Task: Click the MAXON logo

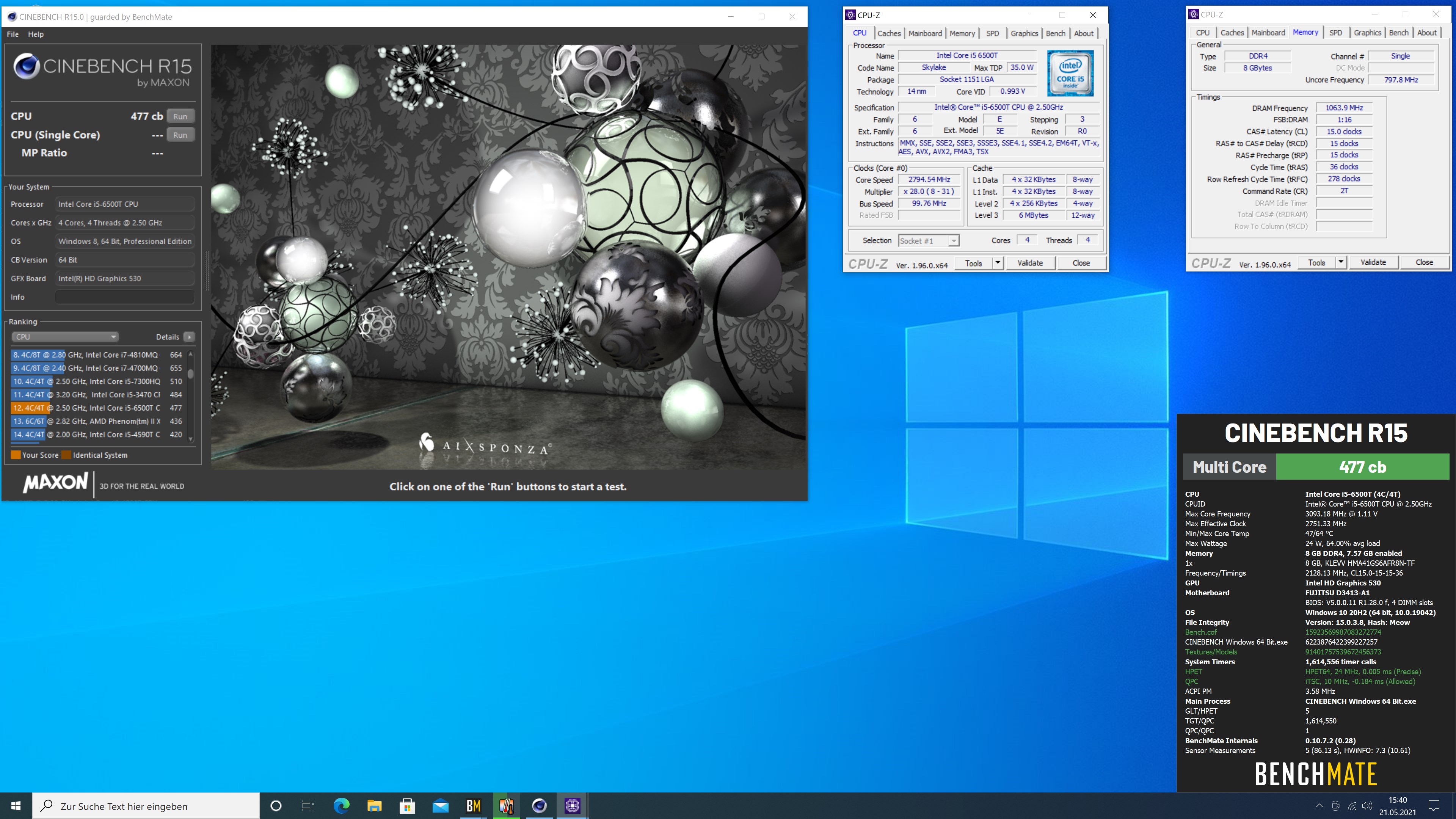Action: tap(55, 483)
